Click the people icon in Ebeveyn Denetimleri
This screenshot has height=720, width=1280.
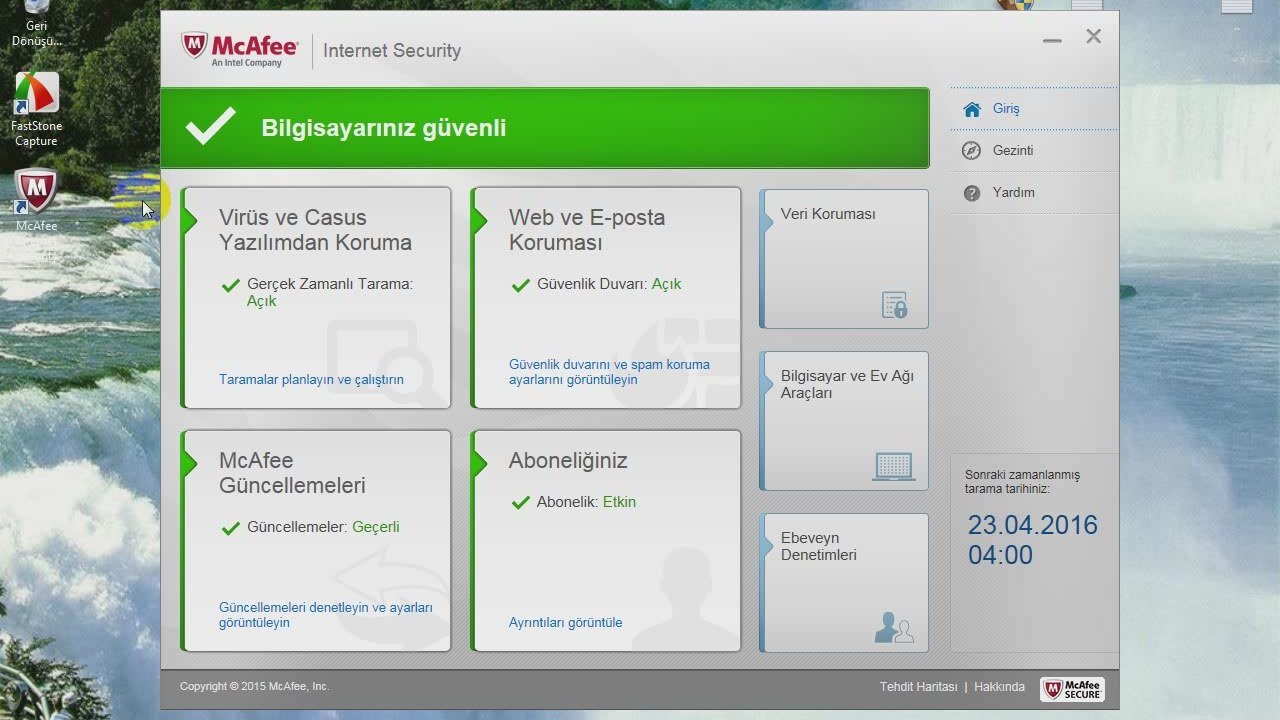[x=893, y=627]
